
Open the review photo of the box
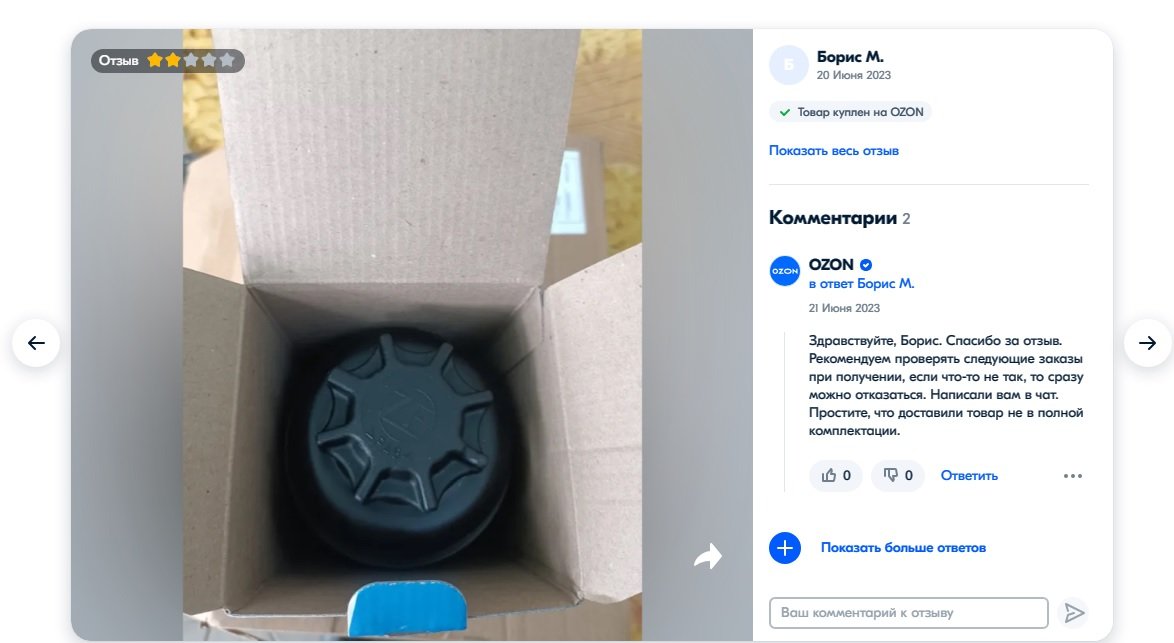pyautogui.click(x=412, y=335)
